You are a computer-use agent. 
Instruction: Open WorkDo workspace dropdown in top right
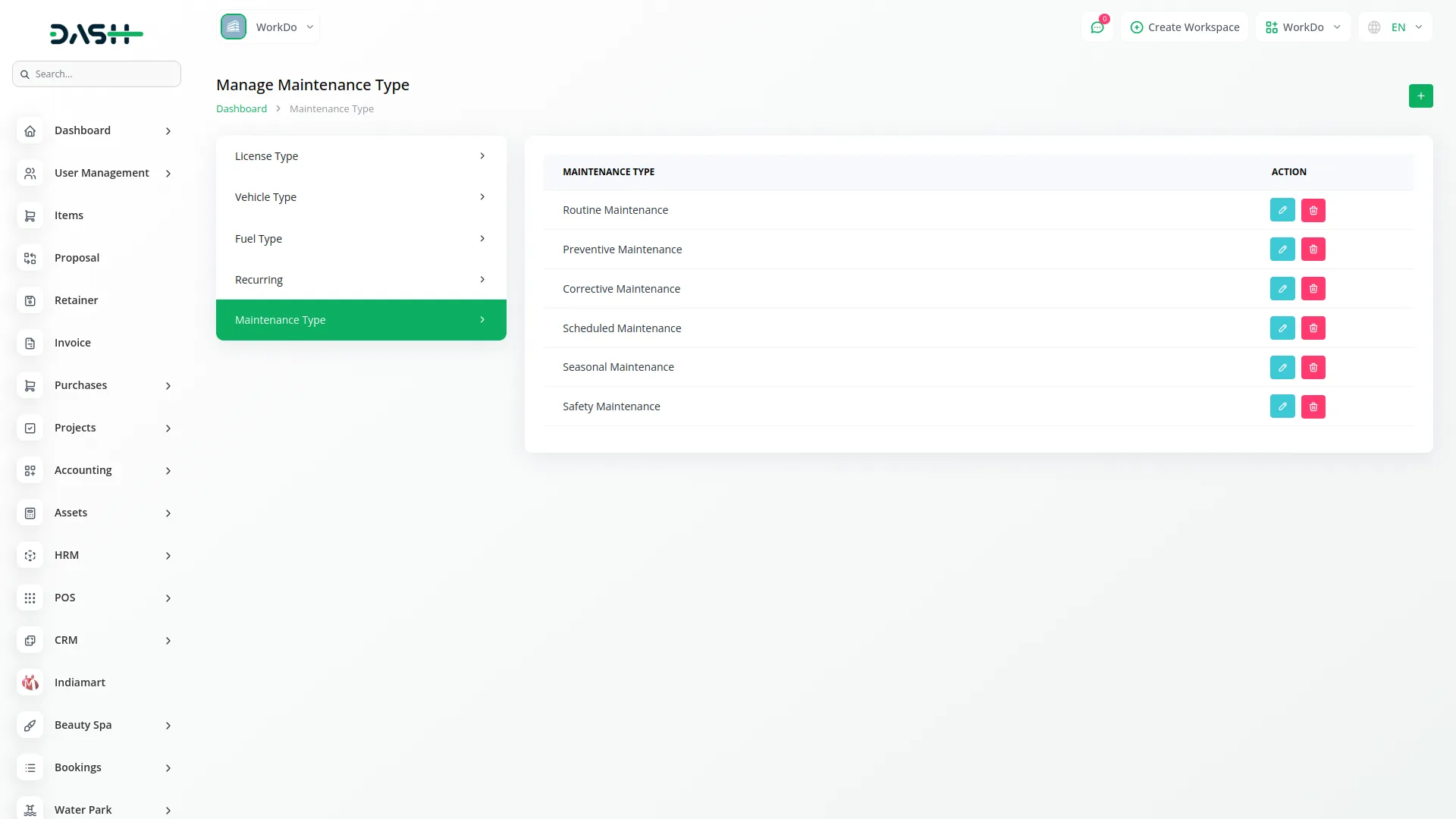[1302, 27]
